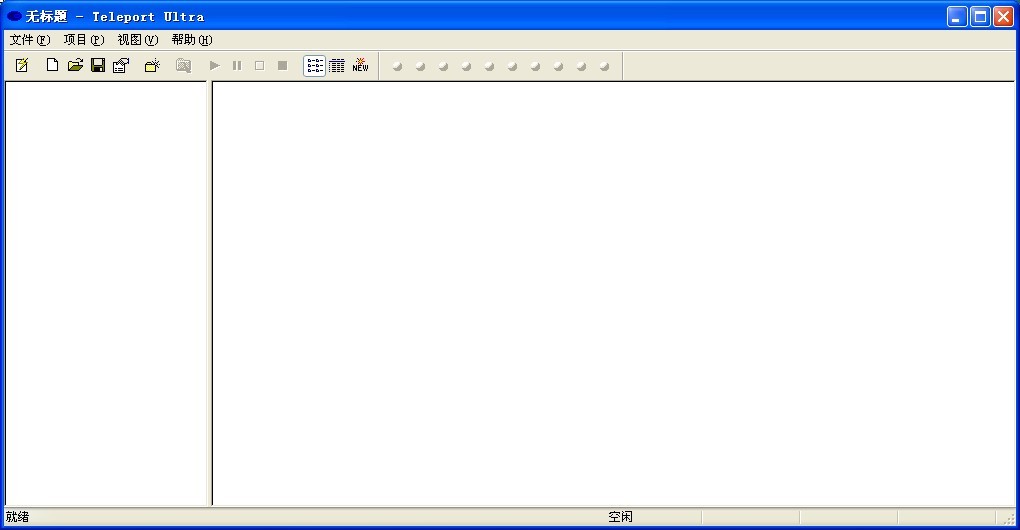1020x530 pixels.
Task: Open the 帮助 (Help) menu
Action: point(191,40)
